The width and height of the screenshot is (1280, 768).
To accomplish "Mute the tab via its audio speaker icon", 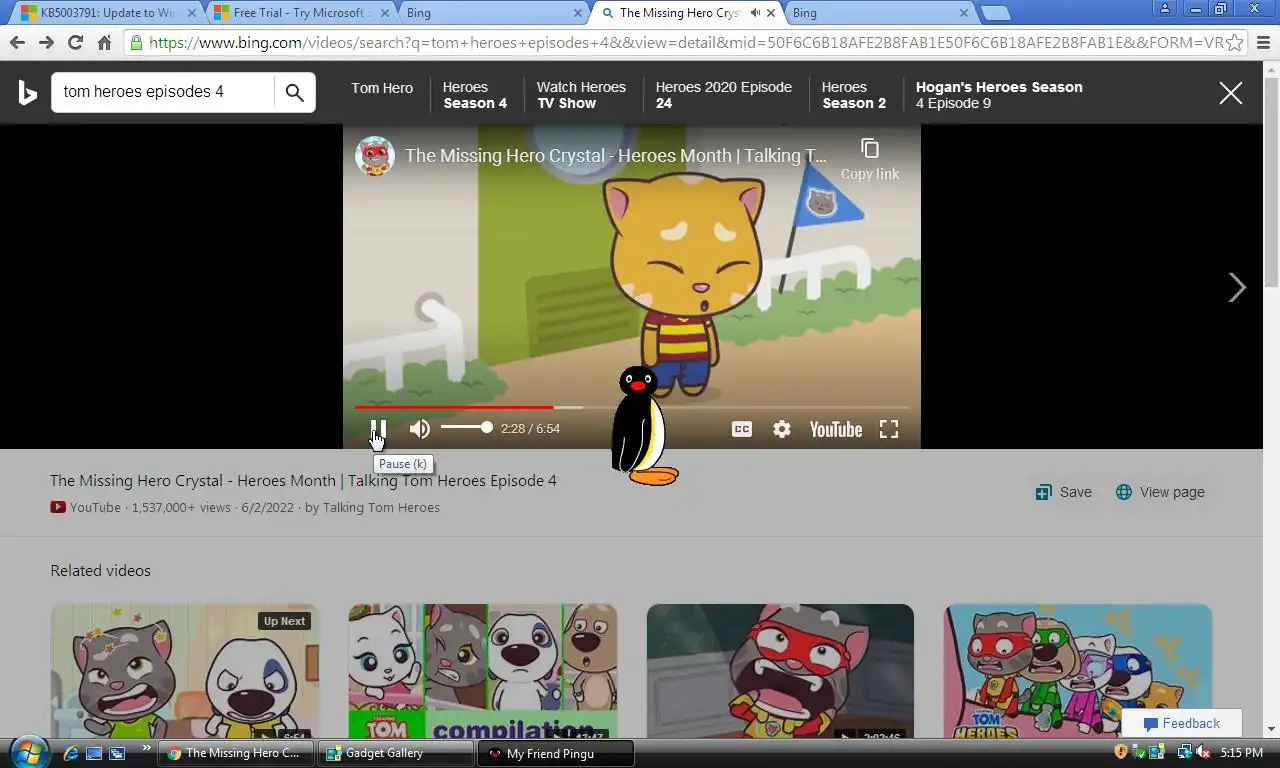I will point(754,13).
